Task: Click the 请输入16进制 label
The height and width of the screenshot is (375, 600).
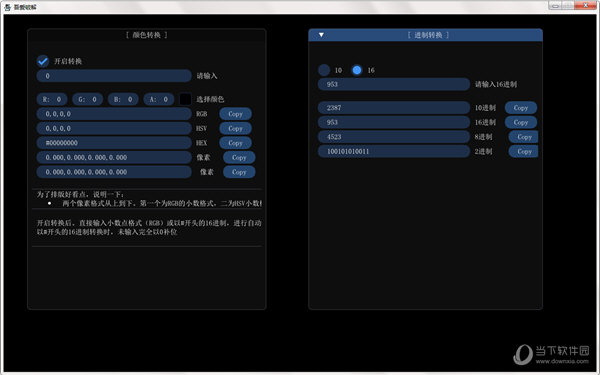Action: (x=496, y=84)
